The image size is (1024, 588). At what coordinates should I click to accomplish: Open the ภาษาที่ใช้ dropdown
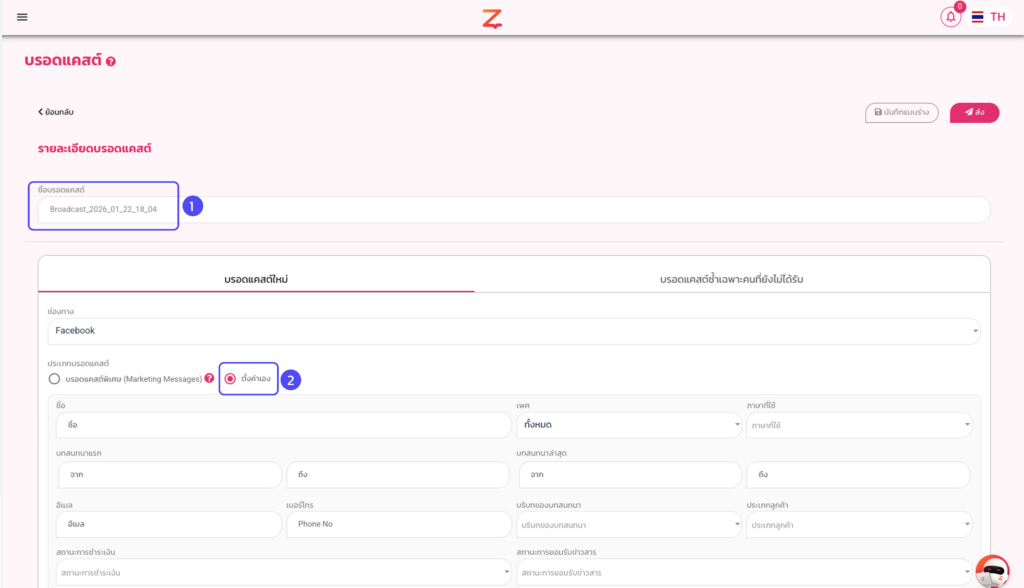coord(858,425)
